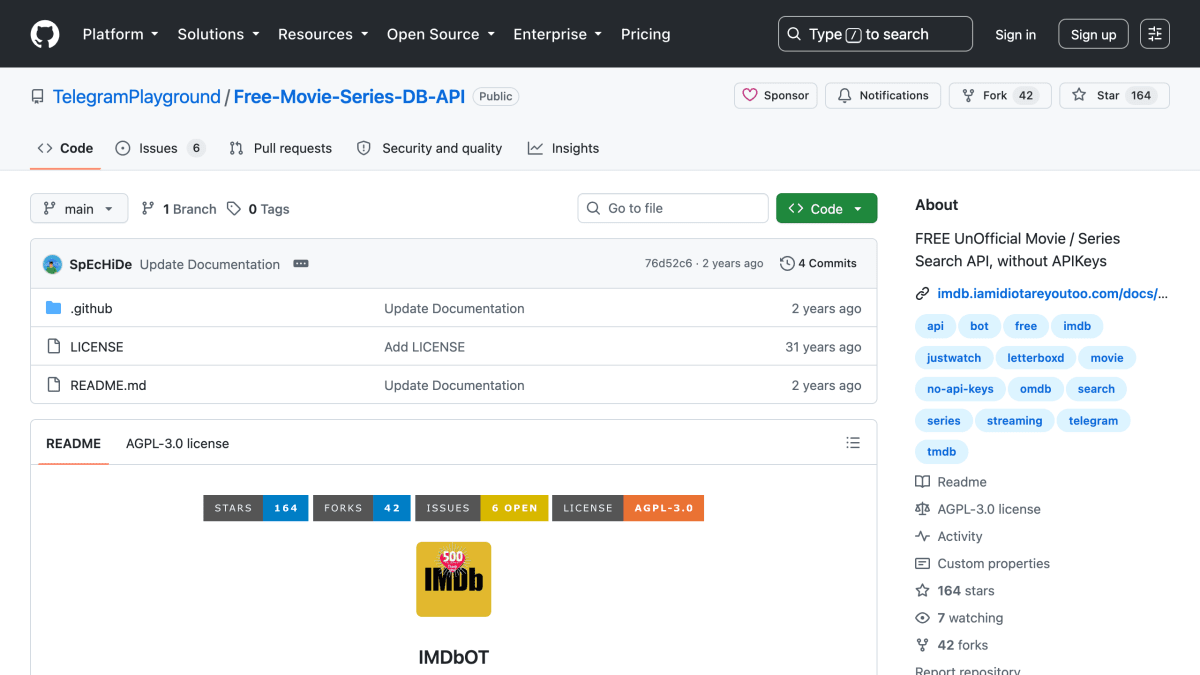Select the AGPL-3.0 license tab
The width and height of the screenshot is (1200, 675).
[x=177, y=443]
